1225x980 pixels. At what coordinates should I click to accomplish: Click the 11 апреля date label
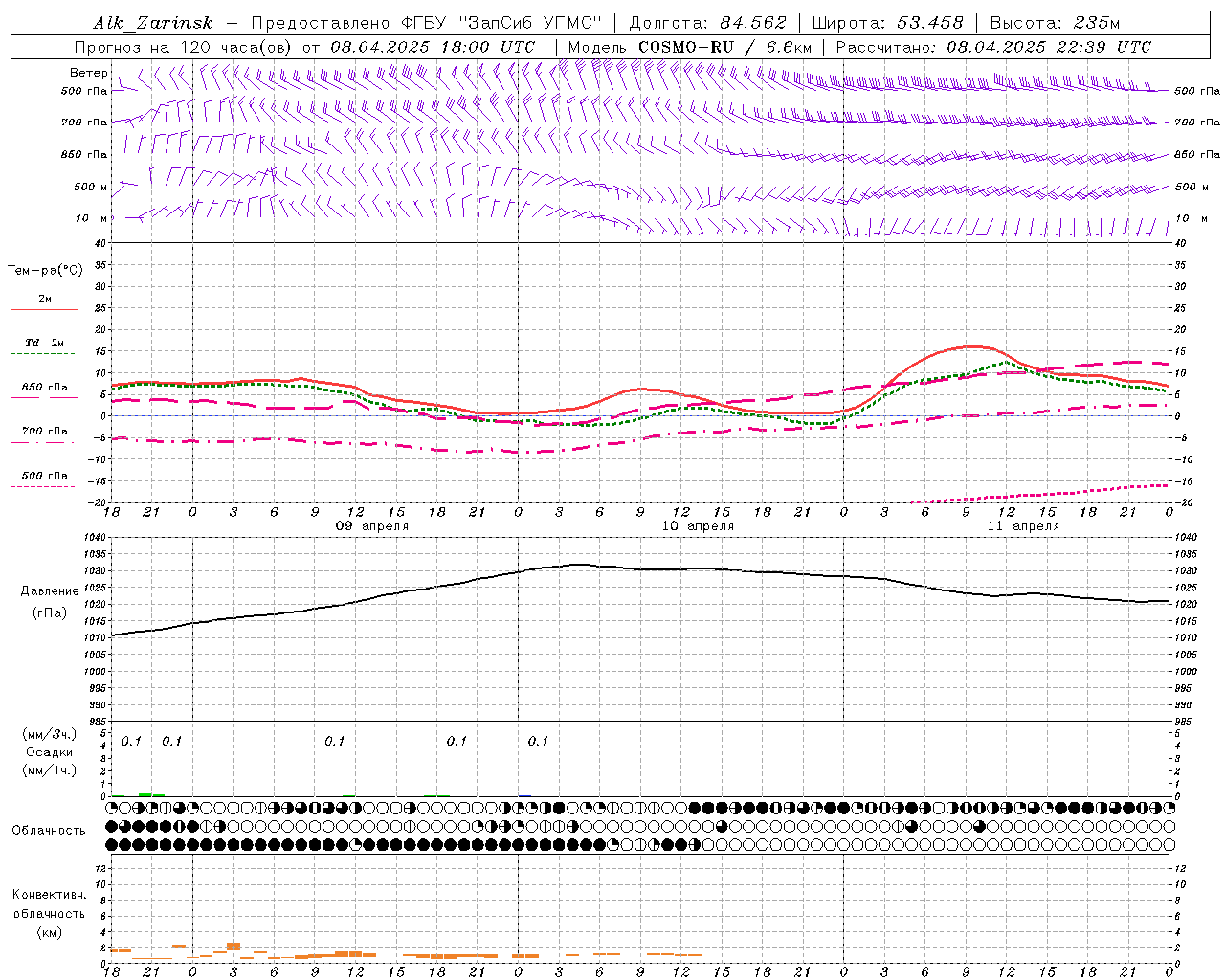[1023, 526]
